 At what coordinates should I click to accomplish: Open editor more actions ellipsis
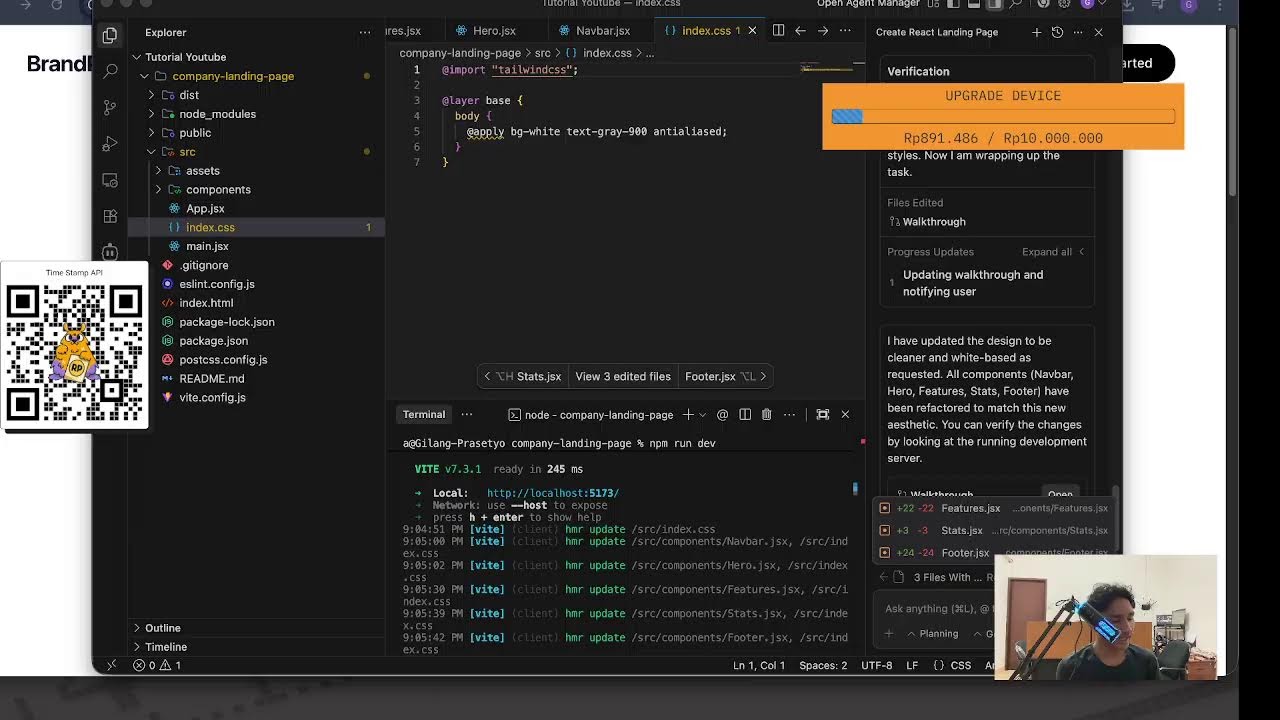tap(845, 31)
